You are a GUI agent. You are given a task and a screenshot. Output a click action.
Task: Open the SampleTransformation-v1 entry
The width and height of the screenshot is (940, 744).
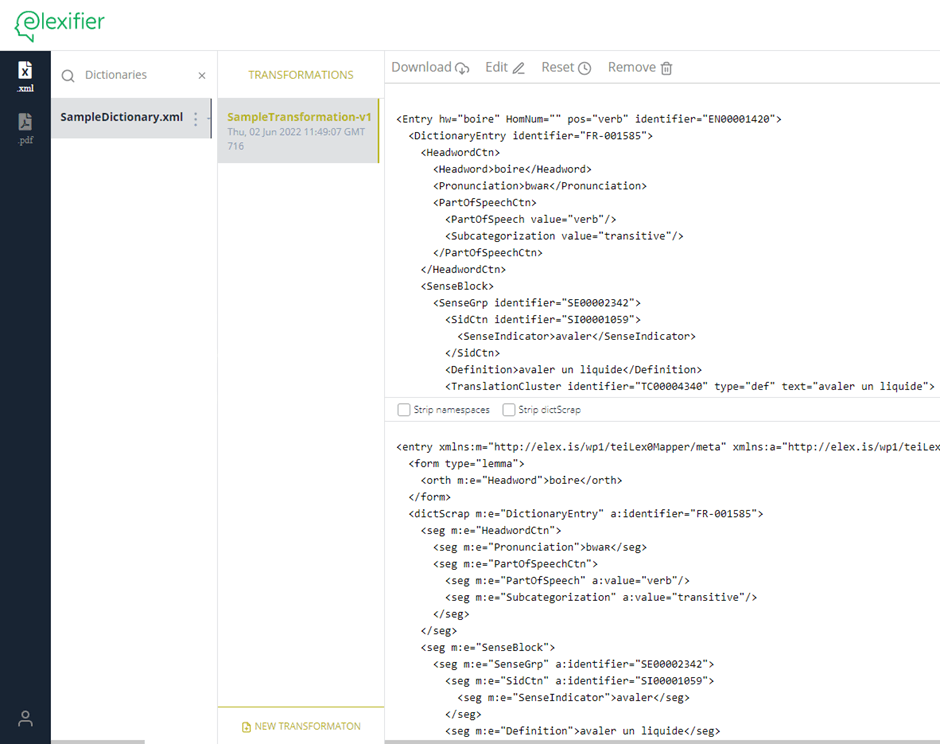tap(298, 130)
